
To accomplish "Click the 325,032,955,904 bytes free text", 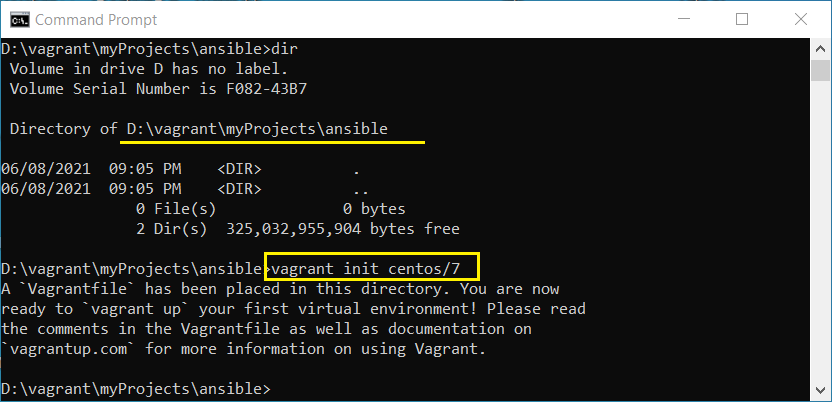I will tap(343, 229).
